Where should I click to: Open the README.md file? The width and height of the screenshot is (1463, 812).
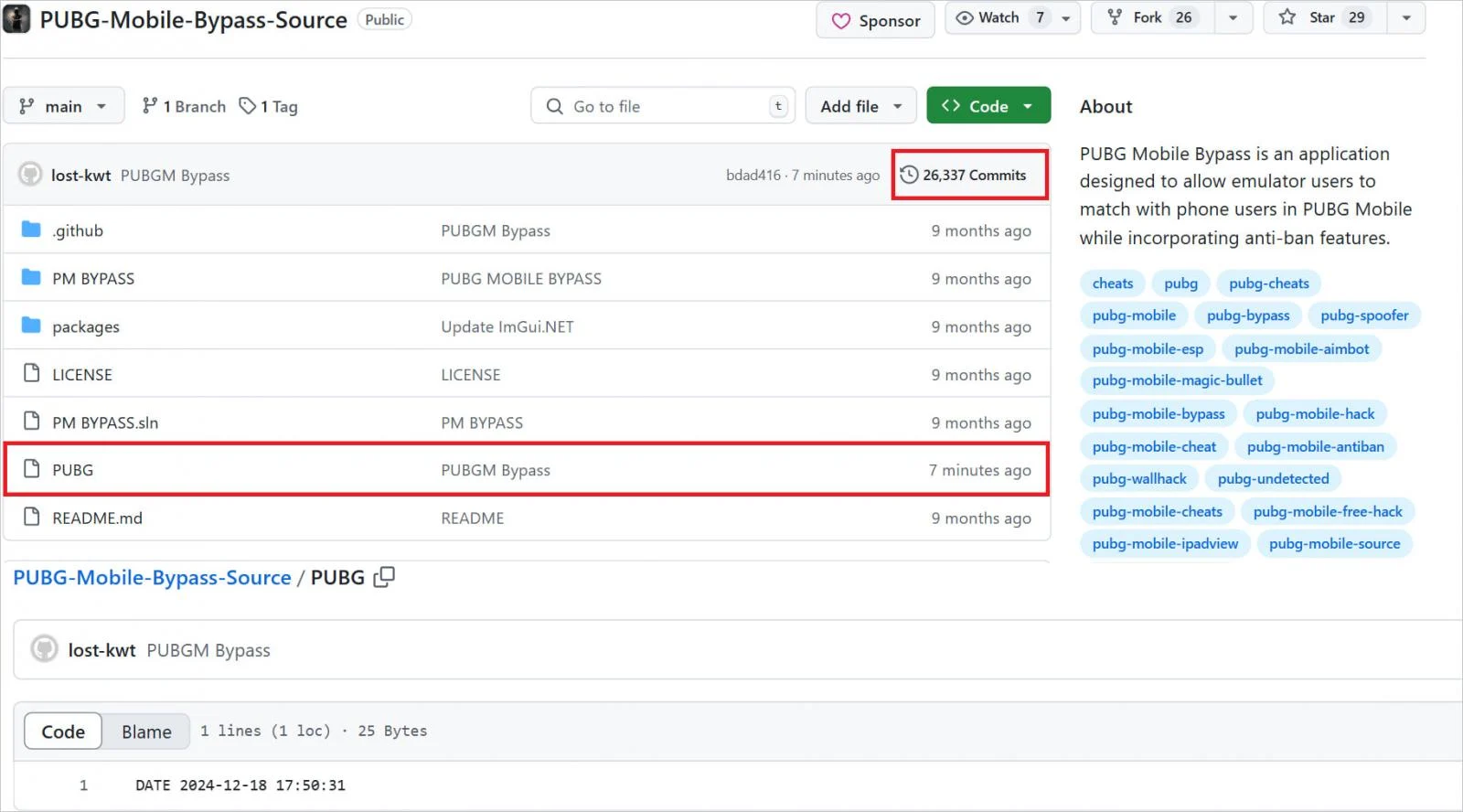pos(97,518)
